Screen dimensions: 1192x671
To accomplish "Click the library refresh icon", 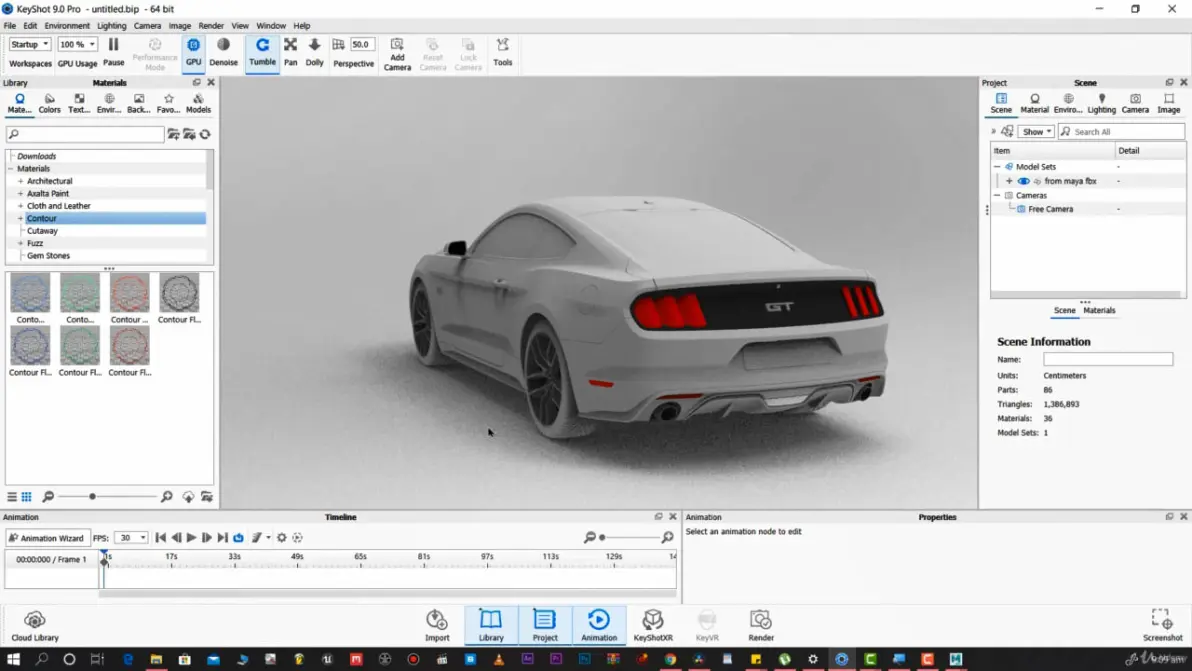I will (x=205, y=135).
